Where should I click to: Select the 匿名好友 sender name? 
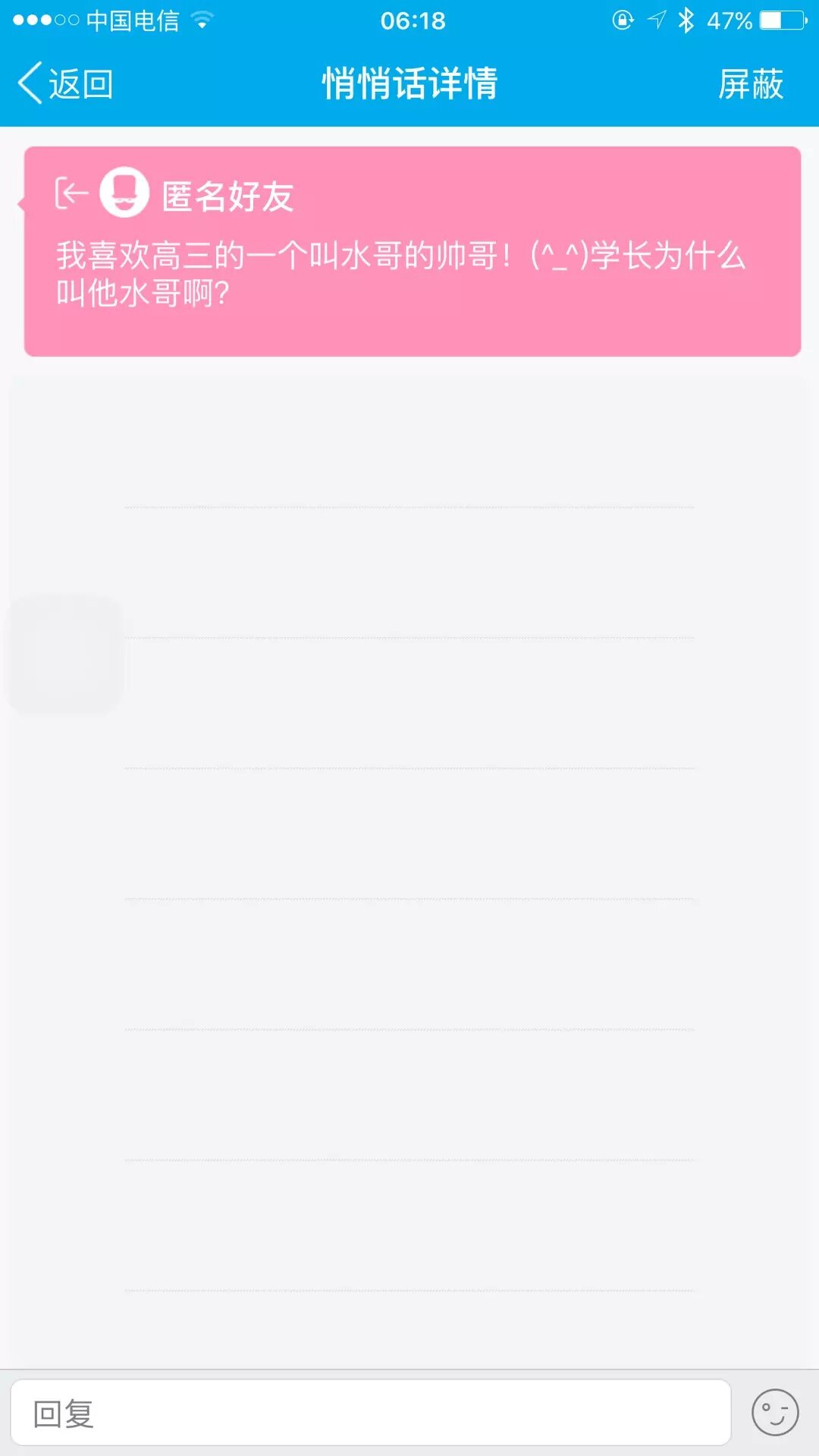click(227, 196)
